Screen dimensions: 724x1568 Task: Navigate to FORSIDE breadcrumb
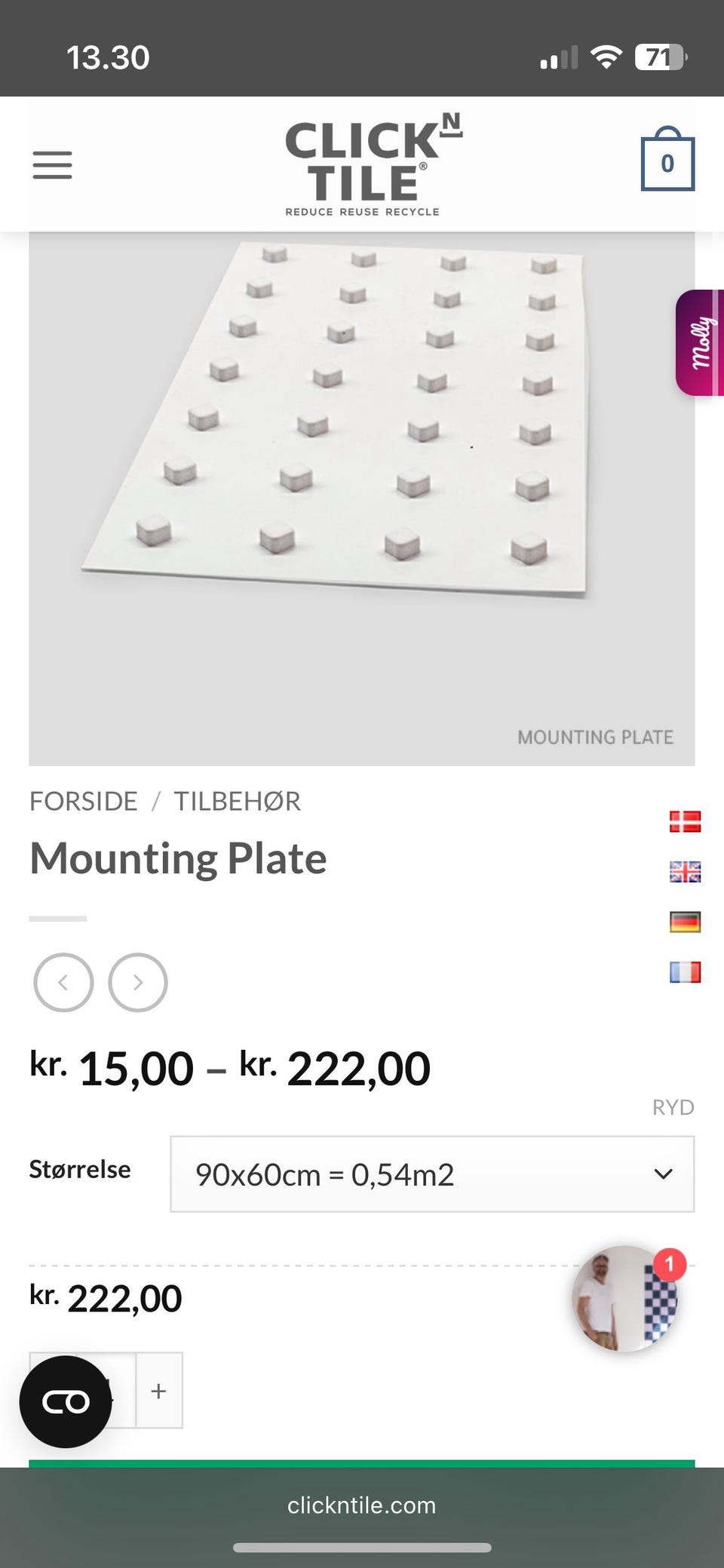pos(84,801)
